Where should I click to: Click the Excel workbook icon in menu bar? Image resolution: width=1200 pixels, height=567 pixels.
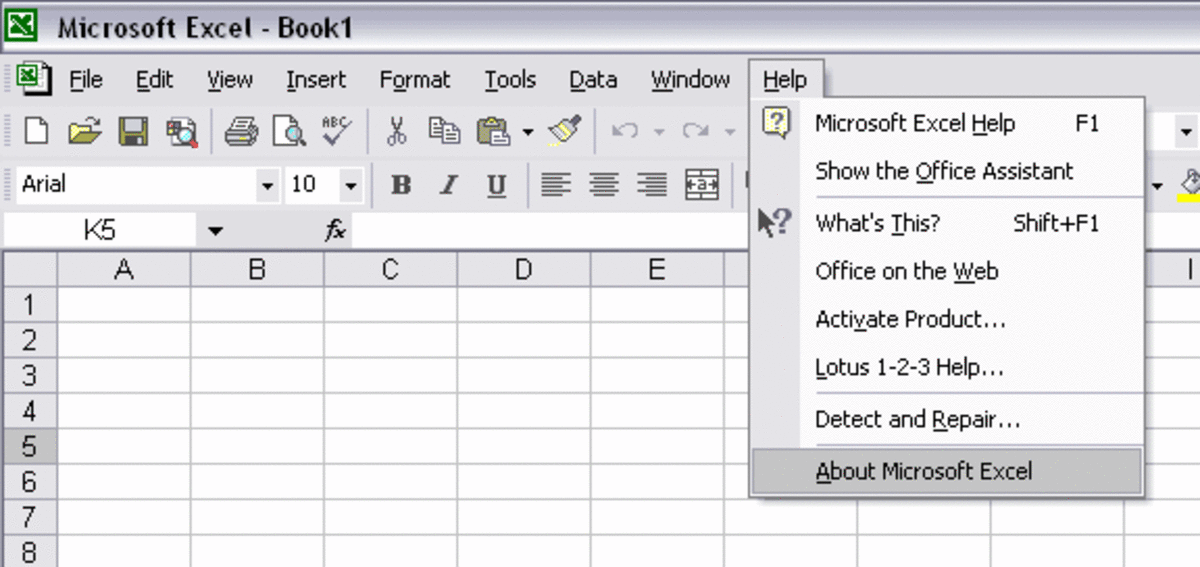click(35, 78)
